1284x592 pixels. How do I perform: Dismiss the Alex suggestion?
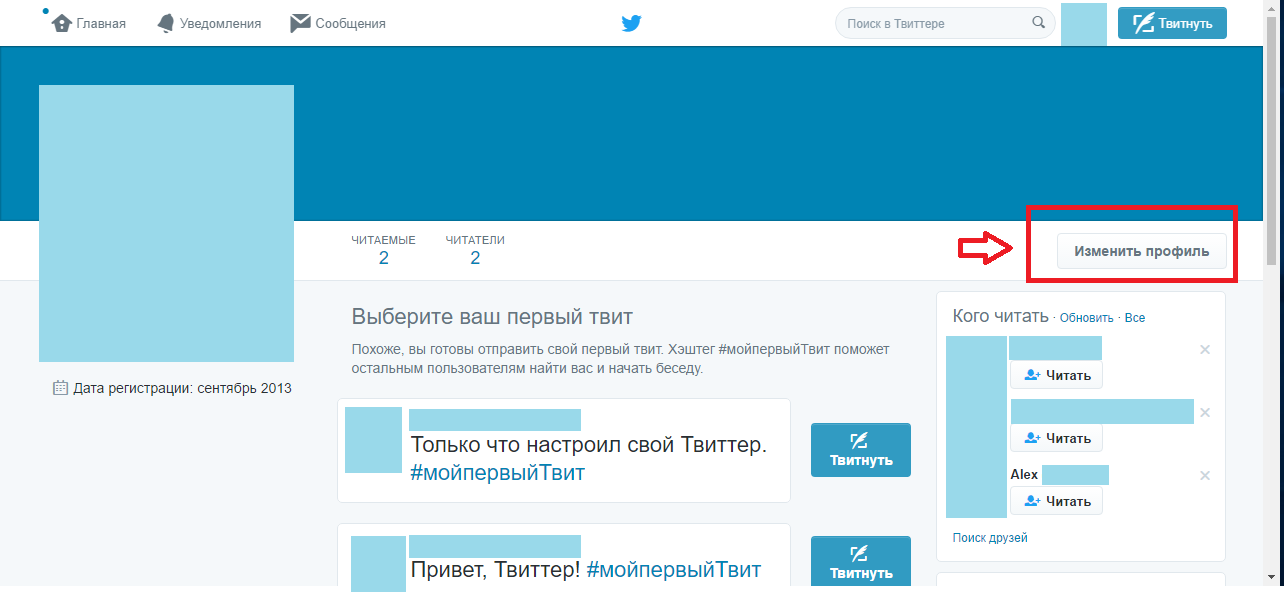(x=1205, y=475)
